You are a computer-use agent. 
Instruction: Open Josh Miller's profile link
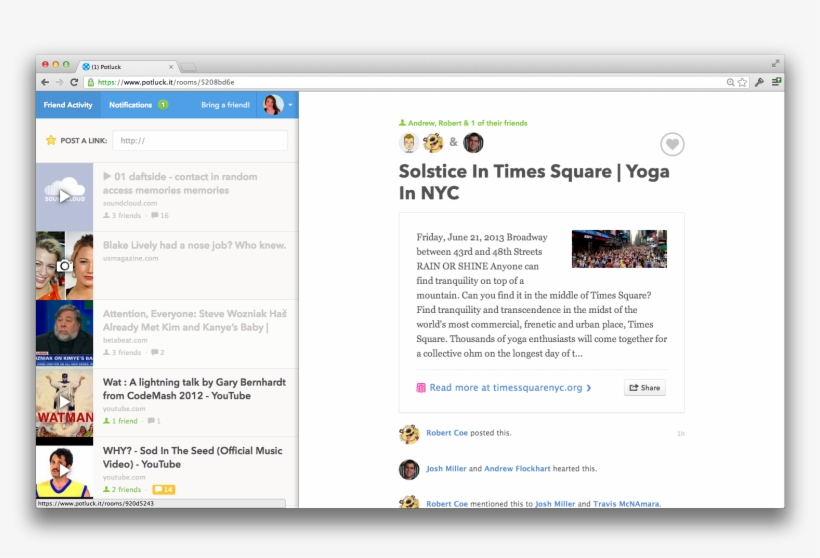coord(446,468)
